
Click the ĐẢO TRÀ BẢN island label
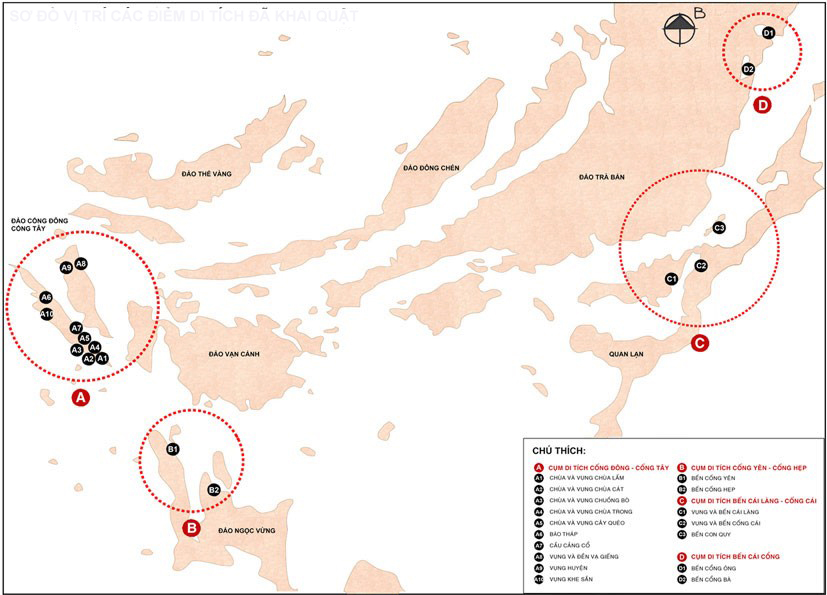pos(602,177)
